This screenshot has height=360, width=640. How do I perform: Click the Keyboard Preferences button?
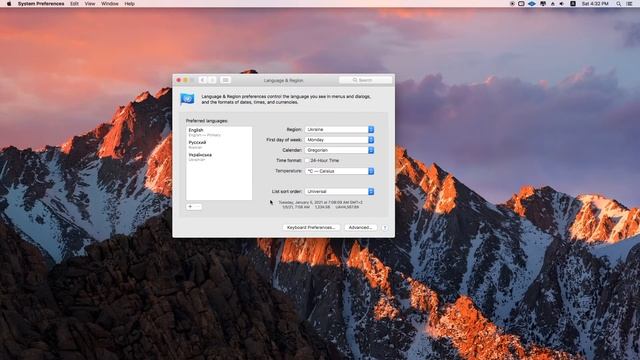[x=311, y=227]
